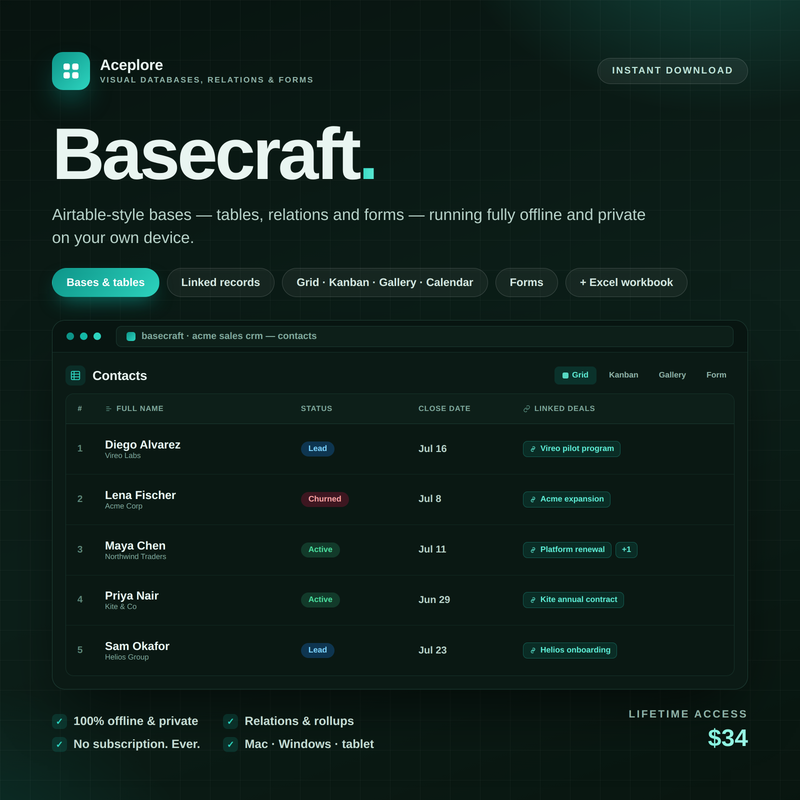Click the Jul 8 close date cell
The width and height of the screenshot is (800, 800).
point(430,499)
